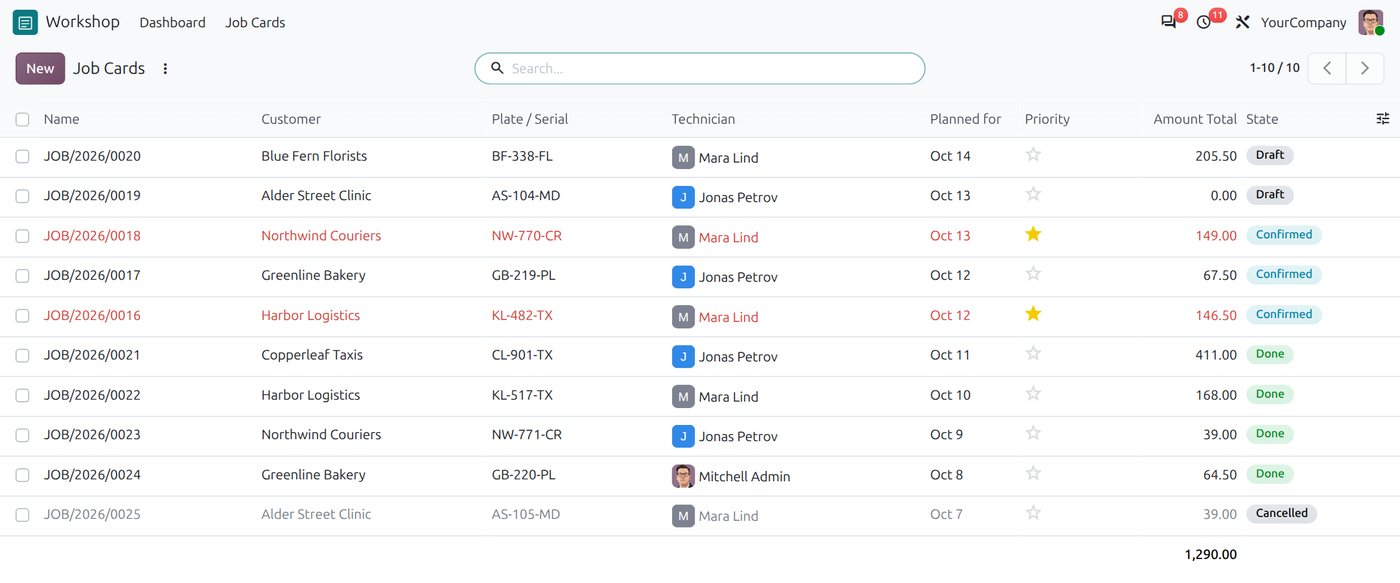Click the Workshop app title
The height and width of the screenshot is (583, 1400).
(82, 22)
